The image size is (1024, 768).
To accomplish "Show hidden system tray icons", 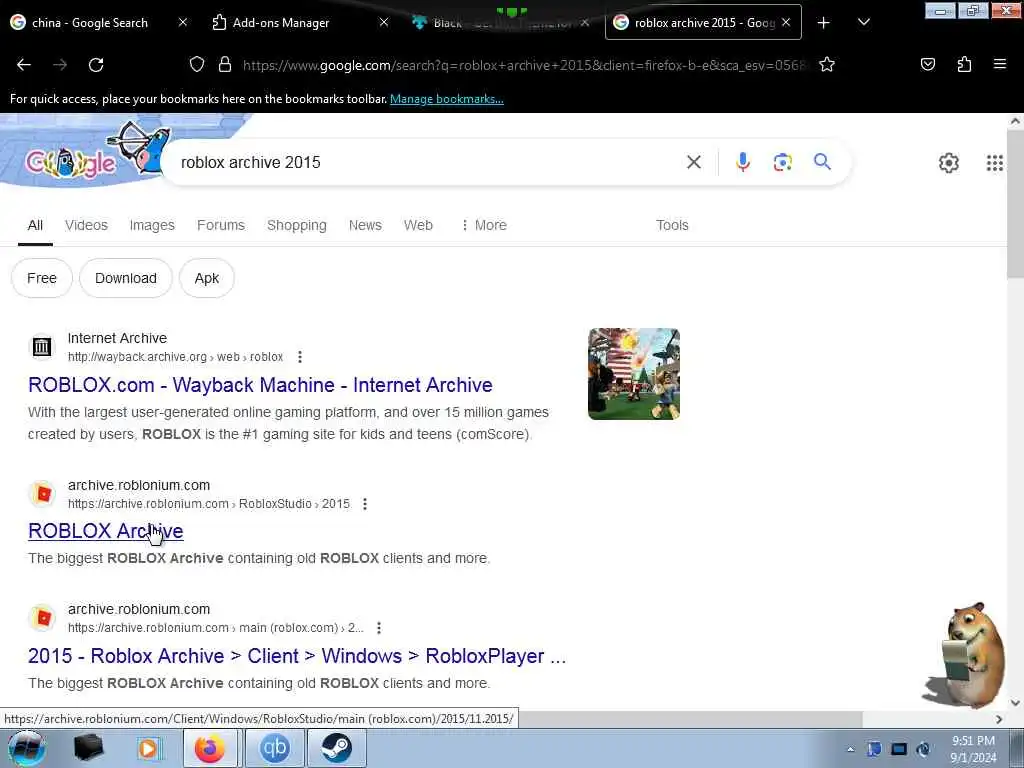I will pyautogui.click(x=850, y=749).
